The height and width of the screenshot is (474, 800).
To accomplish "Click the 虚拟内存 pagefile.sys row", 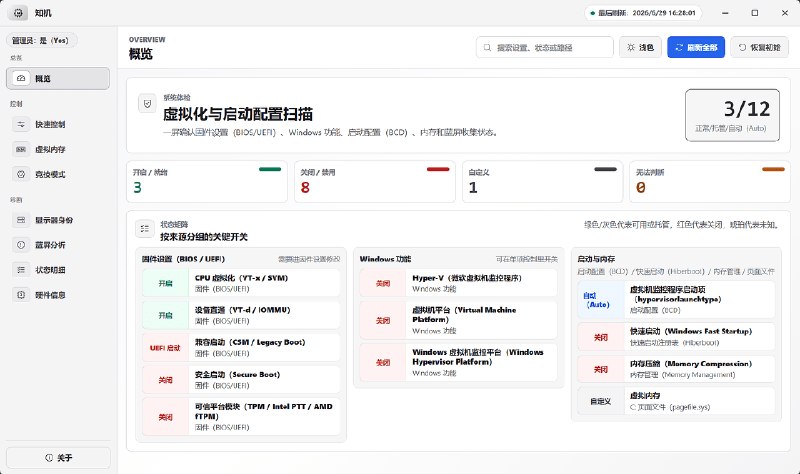I will 676,401.
